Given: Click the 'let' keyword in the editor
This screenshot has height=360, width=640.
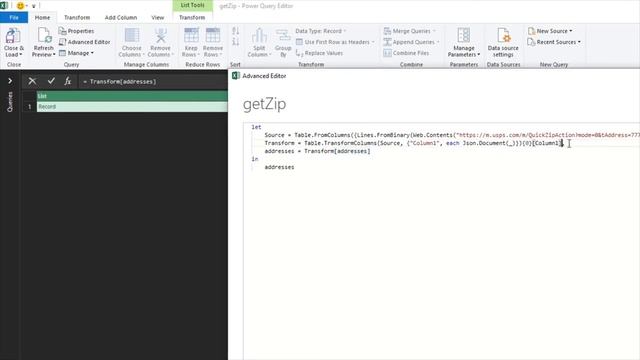Looking at the screenshot, I should point(256,127).
